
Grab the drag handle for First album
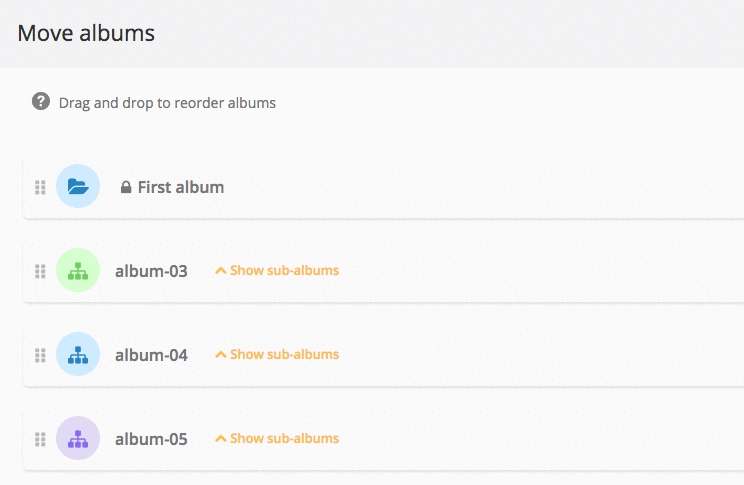click(x=40, y=187)
